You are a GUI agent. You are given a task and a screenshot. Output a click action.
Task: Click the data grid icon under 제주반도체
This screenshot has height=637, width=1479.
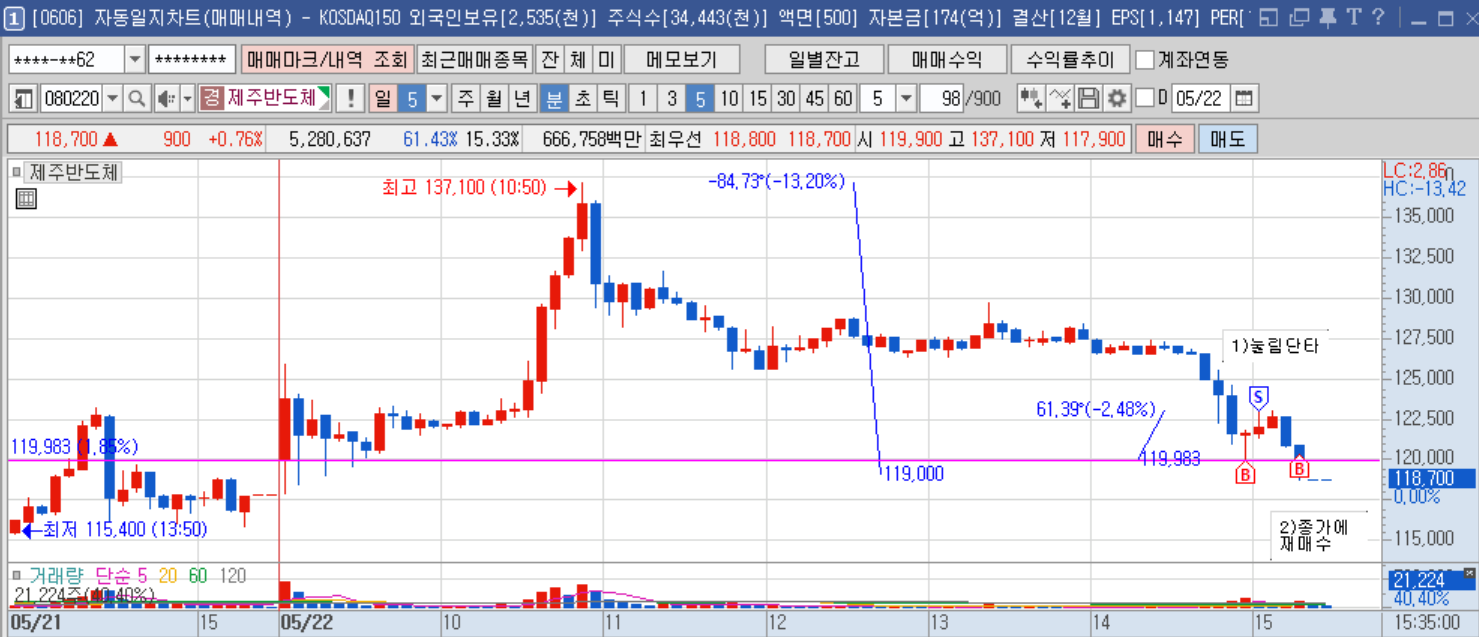click(x=26, y=199)
